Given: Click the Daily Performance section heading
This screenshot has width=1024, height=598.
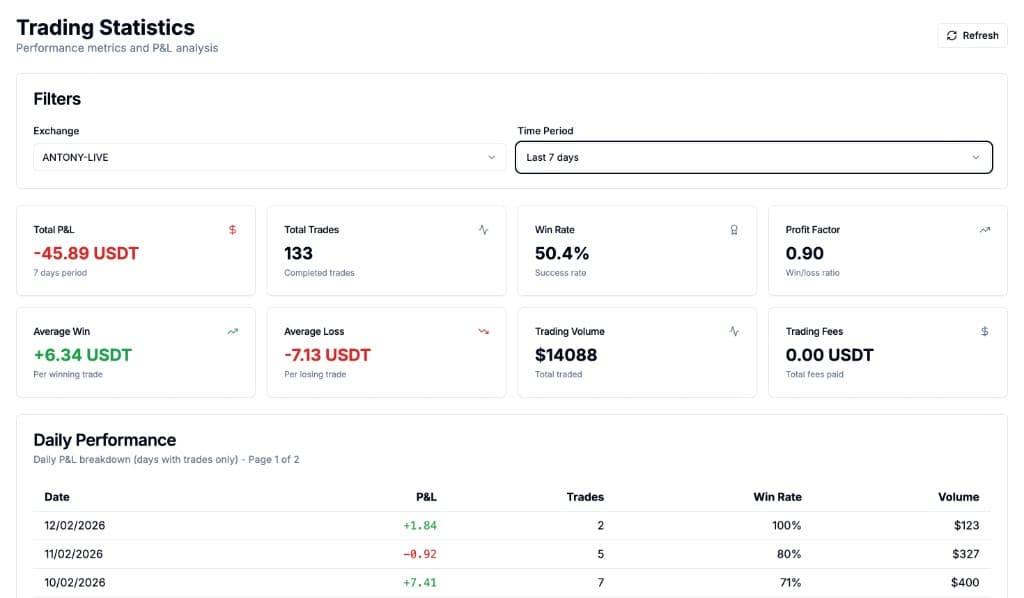Looking at the screenshot, I should point(105,440).
